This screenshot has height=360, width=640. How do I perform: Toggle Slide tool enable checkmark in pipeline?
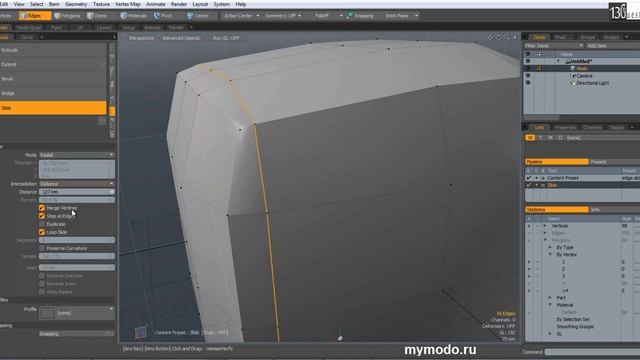click(x=529, y=185)
